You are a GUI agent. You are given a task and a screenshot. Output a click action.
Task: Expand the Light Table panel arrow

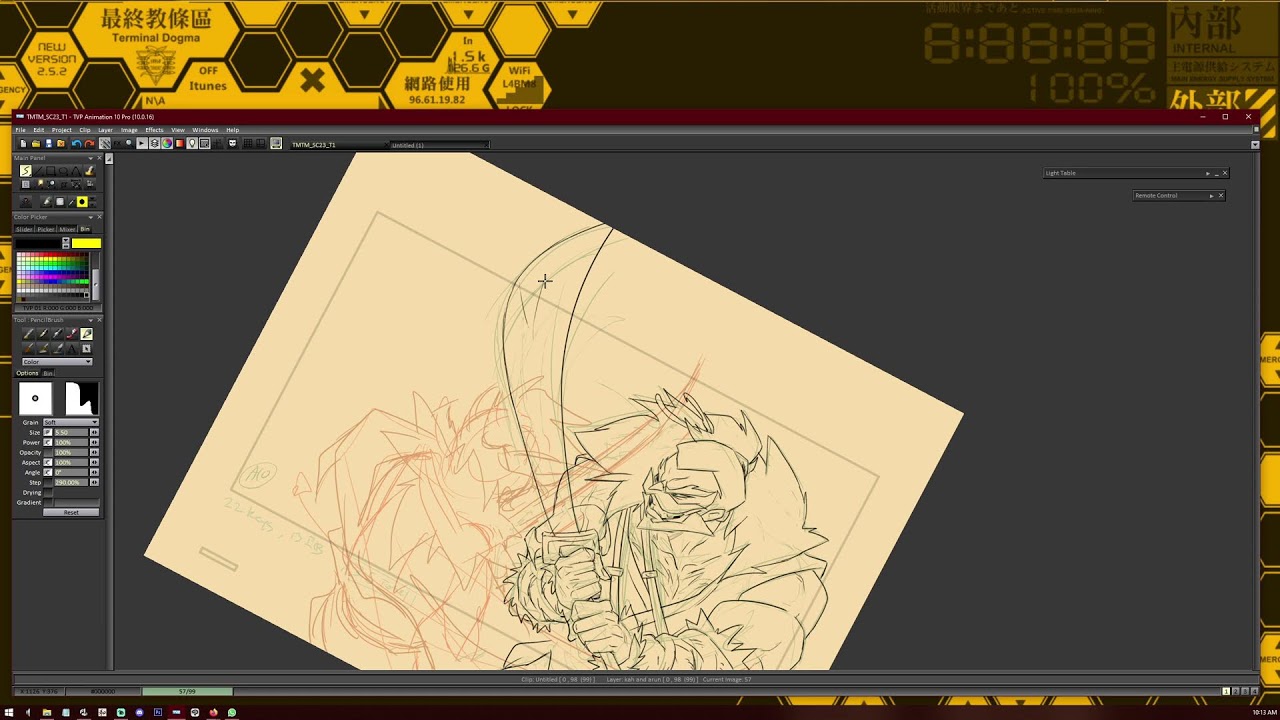[1207, 173]
